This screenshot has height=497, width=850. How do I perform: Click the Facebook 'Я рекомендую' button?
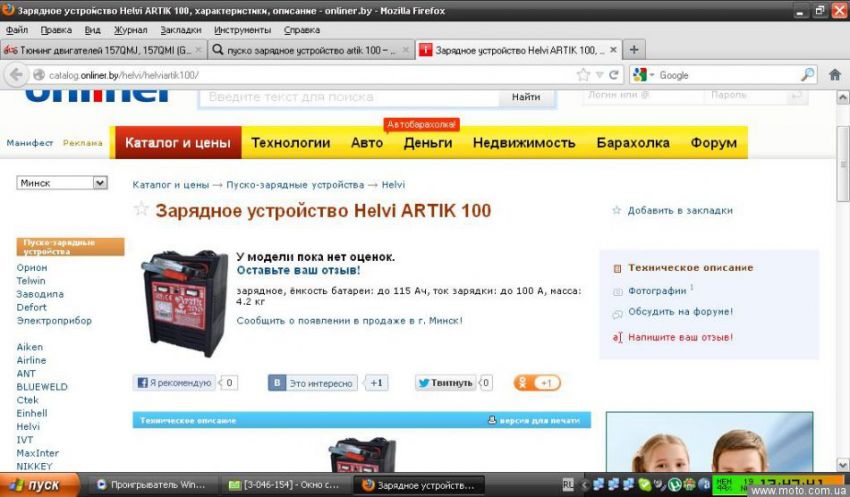click(175, 383)
